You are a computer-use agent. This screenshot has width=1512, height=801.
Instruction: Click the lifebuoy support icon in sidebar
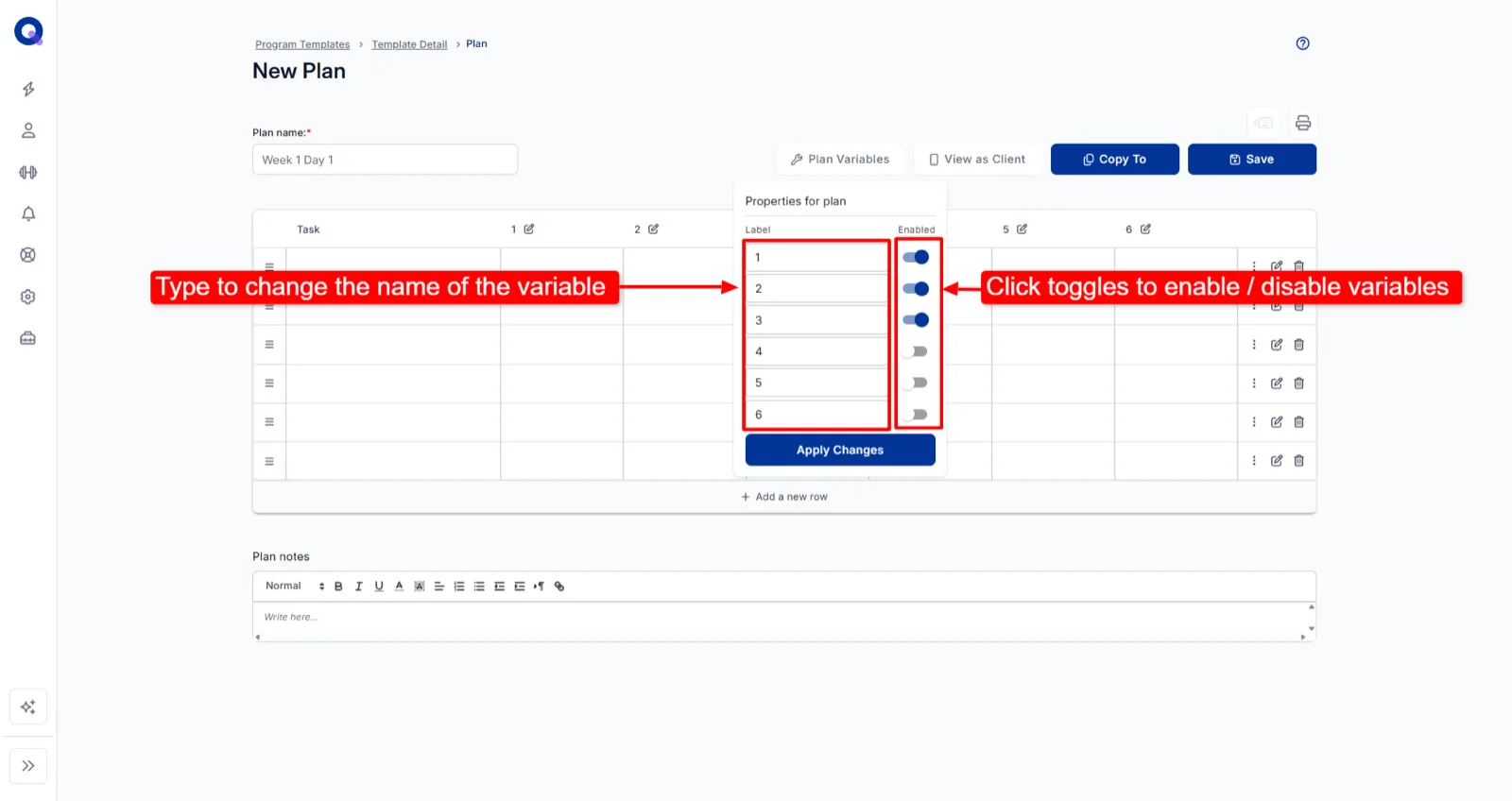coord(28,255)
